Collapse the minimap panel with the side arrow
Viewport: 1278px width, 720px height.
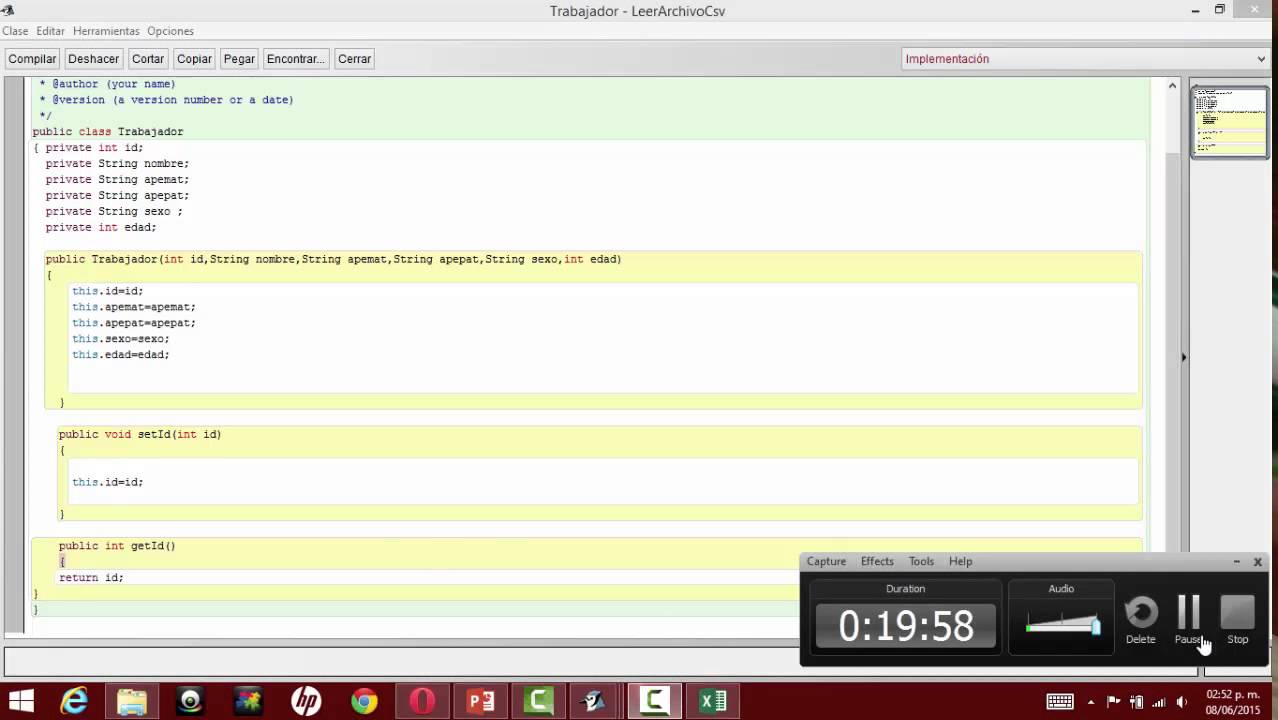tap(1183, 357)
